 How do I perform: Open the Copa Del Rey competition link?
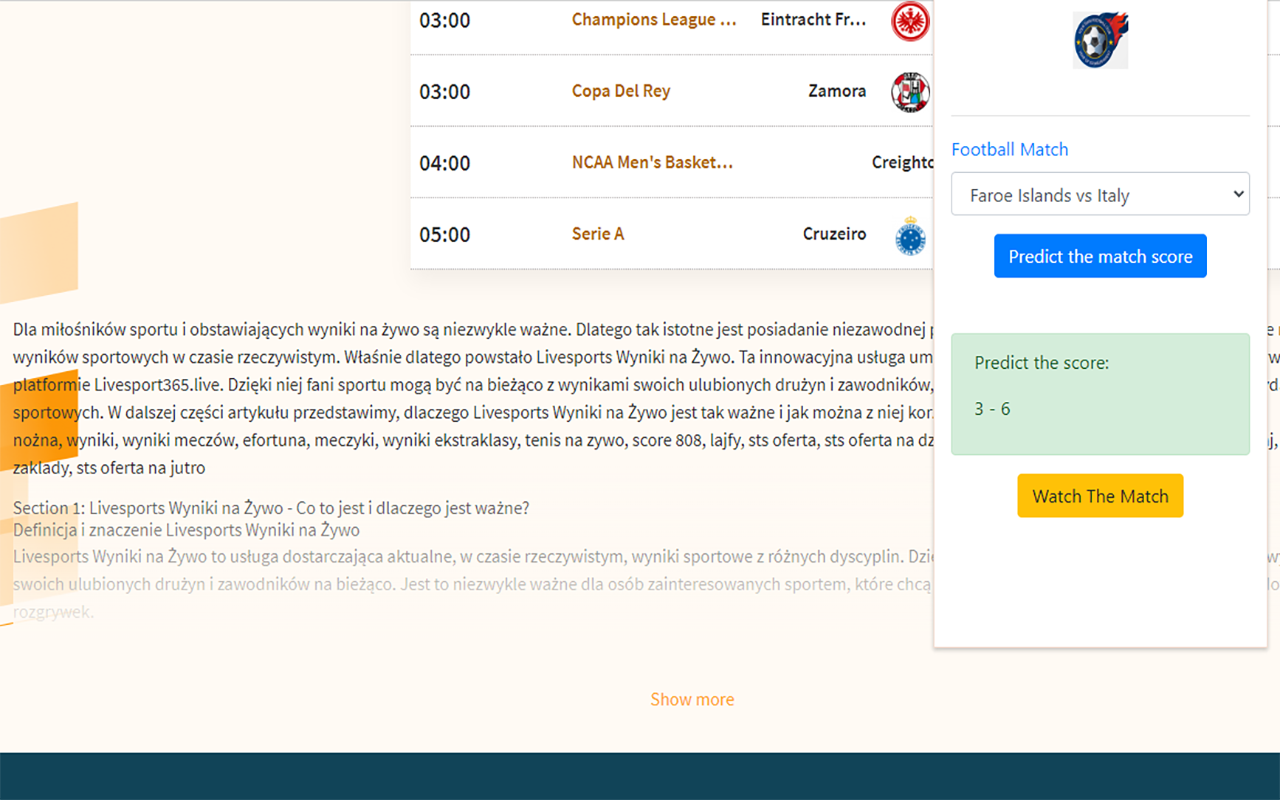(621, 91)
